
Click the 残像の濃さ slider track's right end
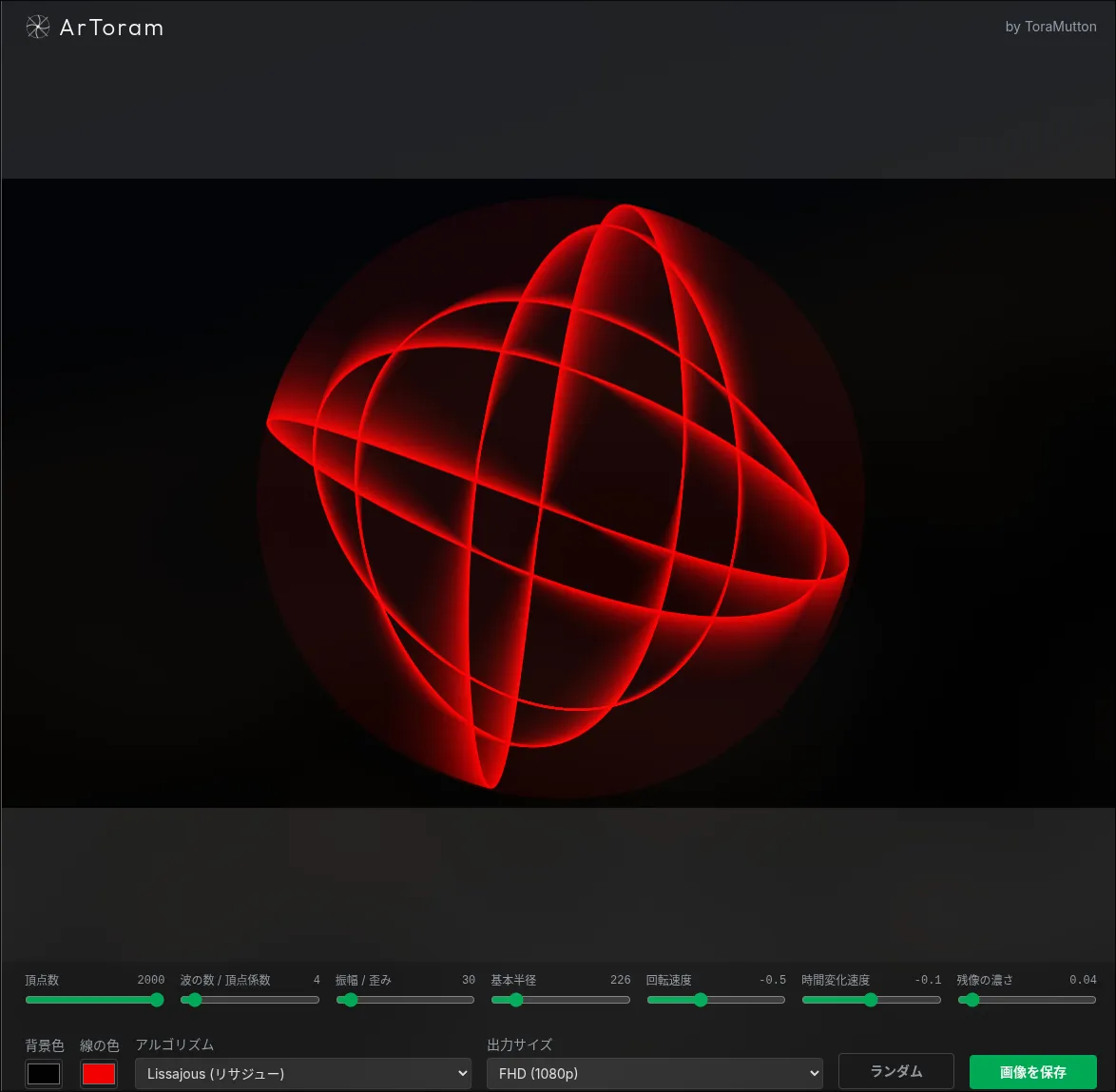pos(1091,1000)
